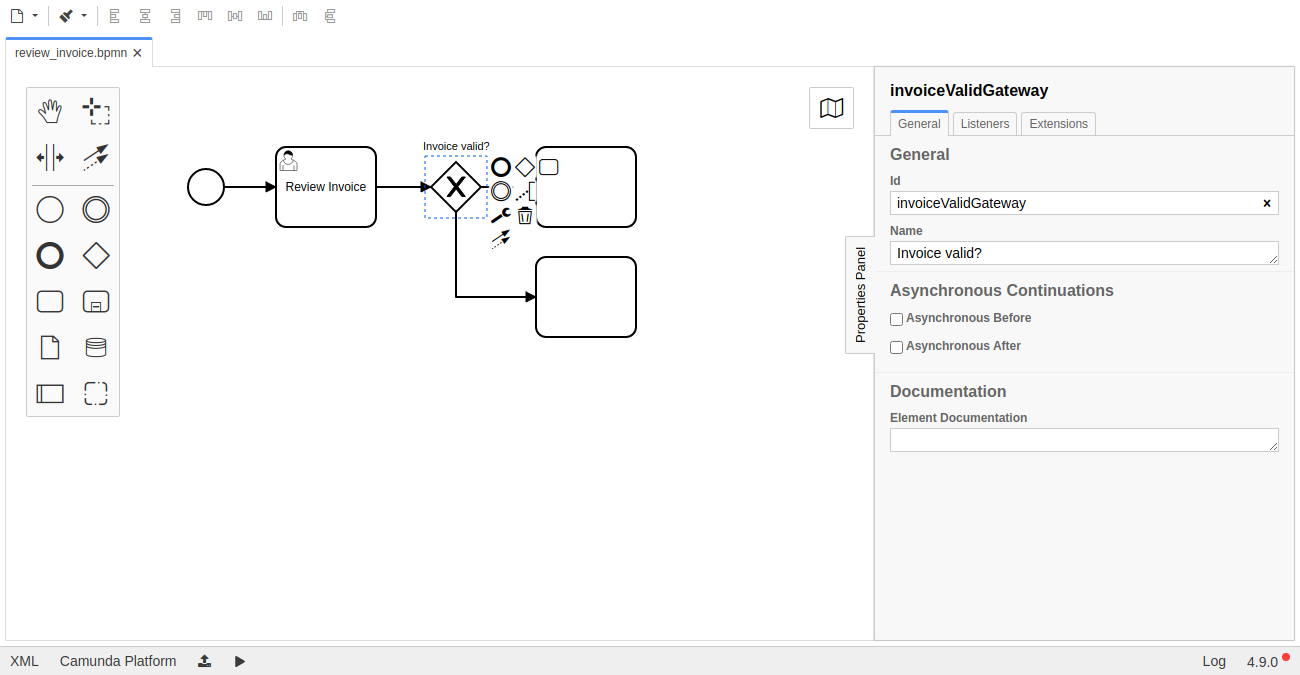Activate the lasso selection tool
1300x675 pixels.
[96, 111]
